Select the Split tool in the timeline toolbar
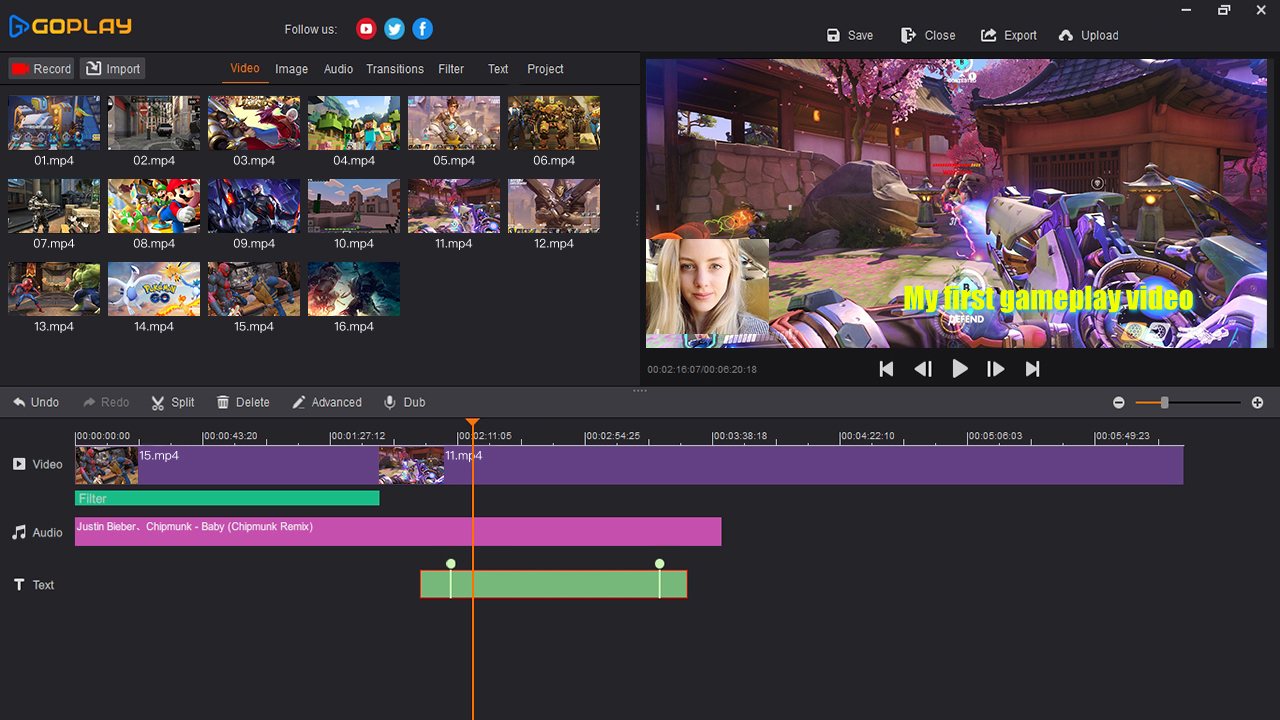This screenshot has height=720, width=1280. click(x=172, y=402)
